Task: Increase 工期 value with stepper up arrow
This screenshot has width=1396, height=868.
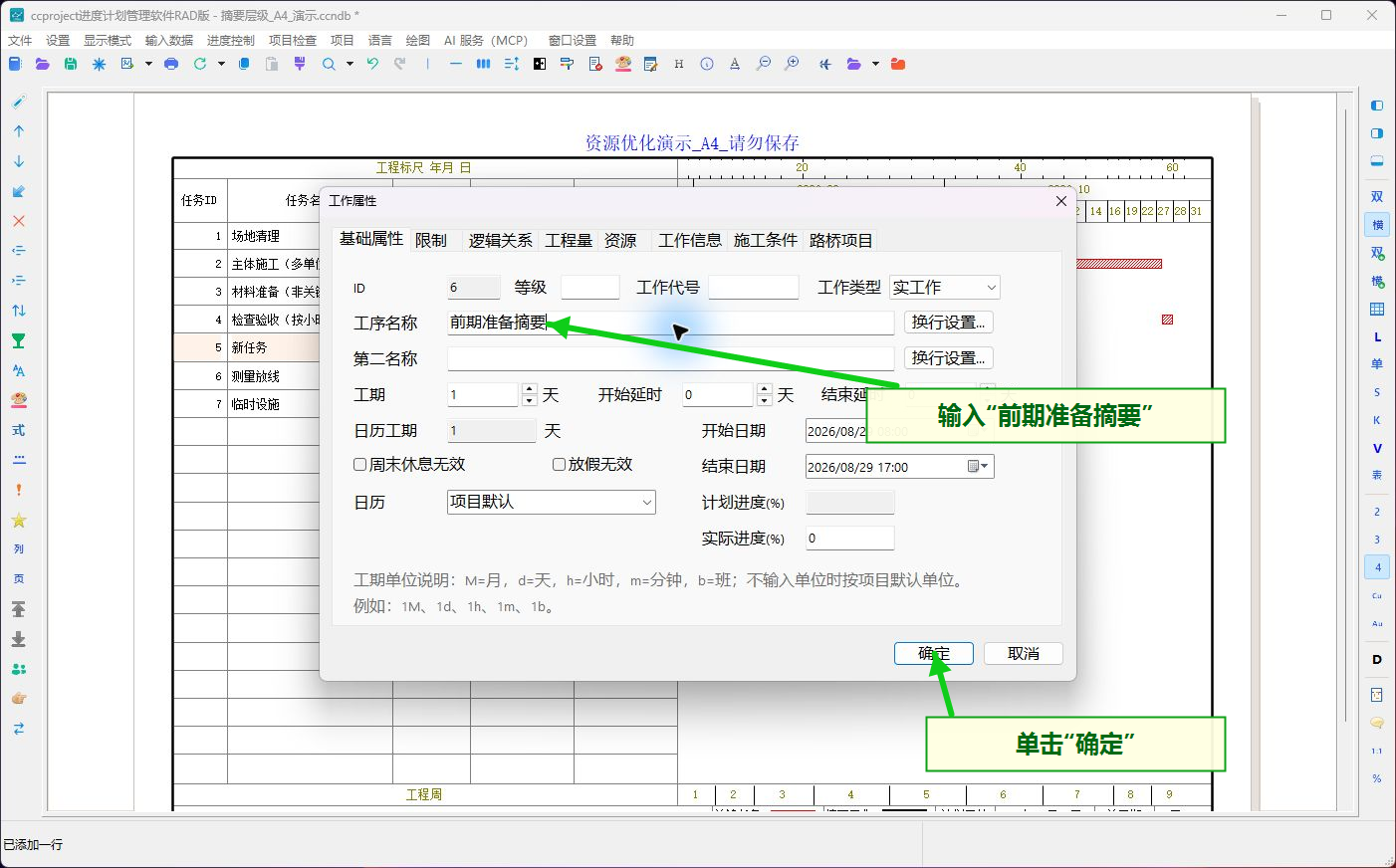Action: click(530, 389)
